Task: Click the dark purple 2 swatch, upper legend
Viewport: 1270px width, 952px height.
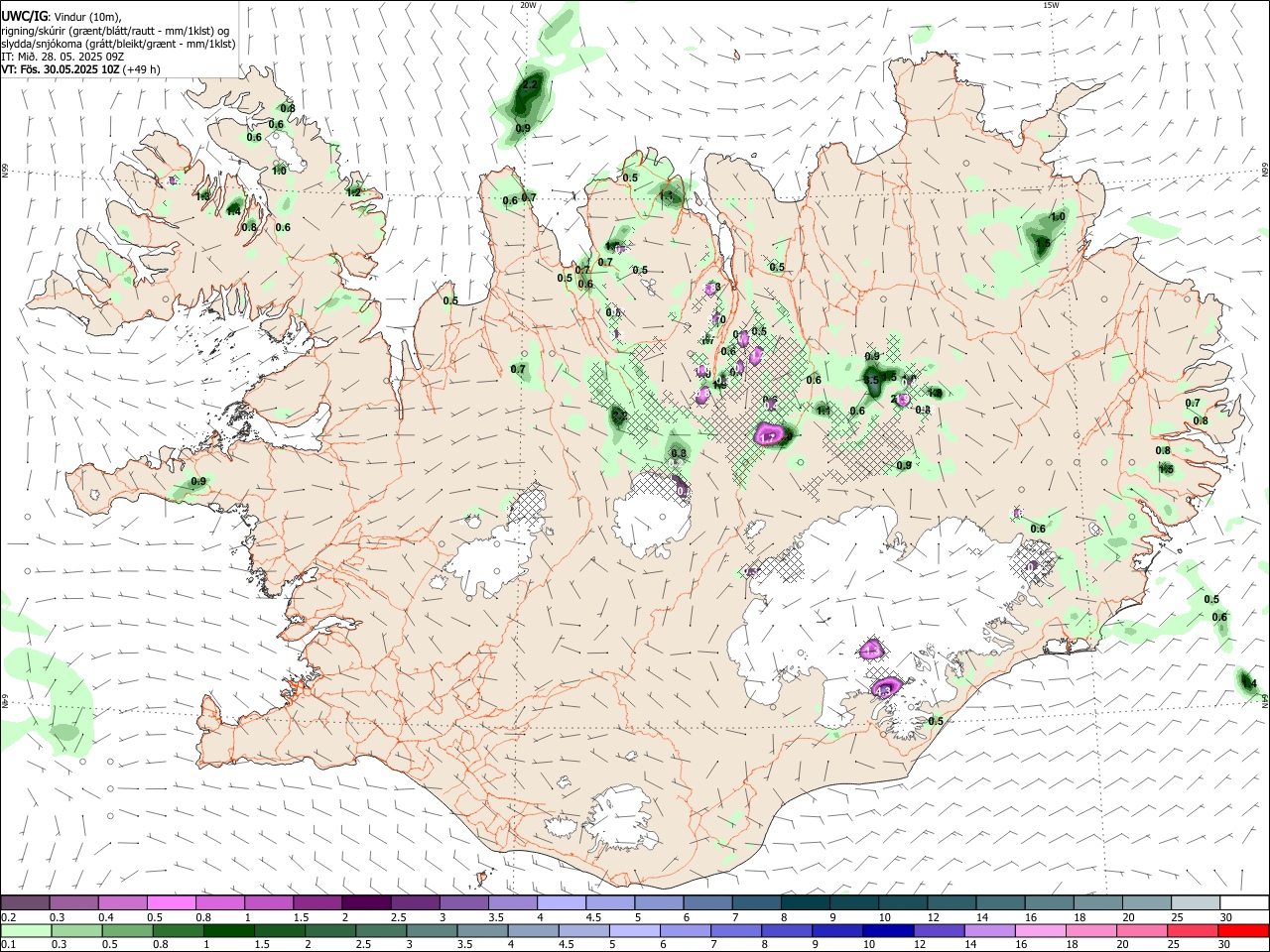Action: (365, 903)
